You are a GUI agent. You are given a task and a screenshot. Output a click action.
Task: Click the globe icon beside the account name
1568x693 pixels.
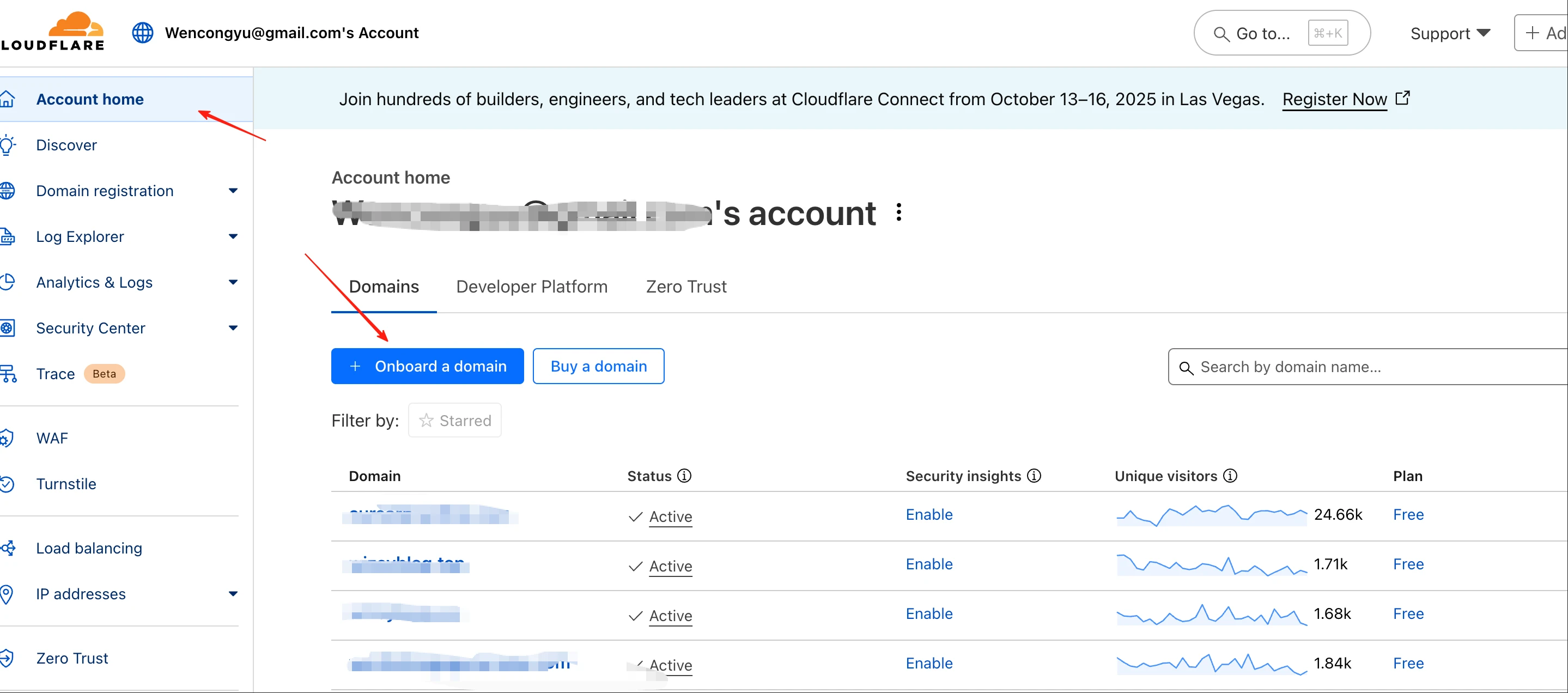(x=142, y=33)
